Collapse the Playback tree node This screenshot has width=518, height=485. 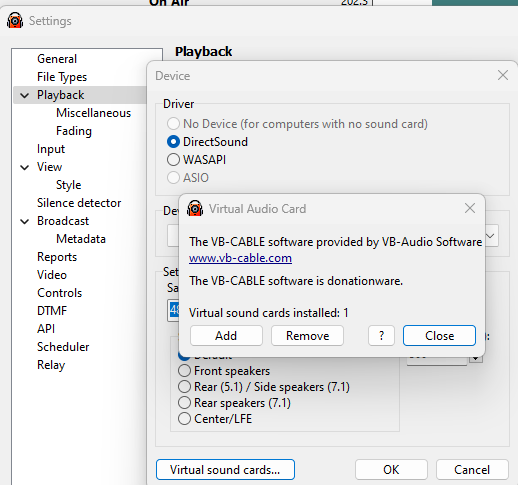coord(25,95)
